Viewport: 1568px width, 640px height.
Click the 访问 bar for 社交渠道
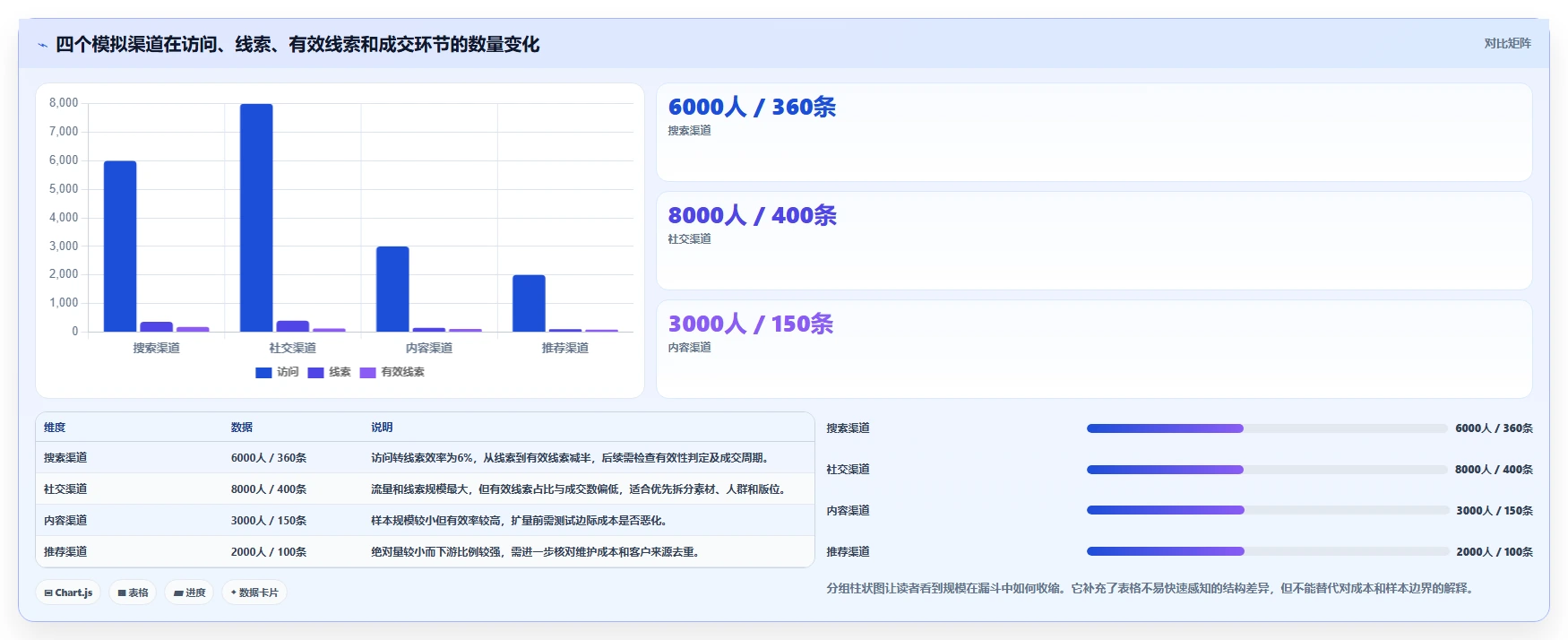pyautogui.click(x=256, y=218)
